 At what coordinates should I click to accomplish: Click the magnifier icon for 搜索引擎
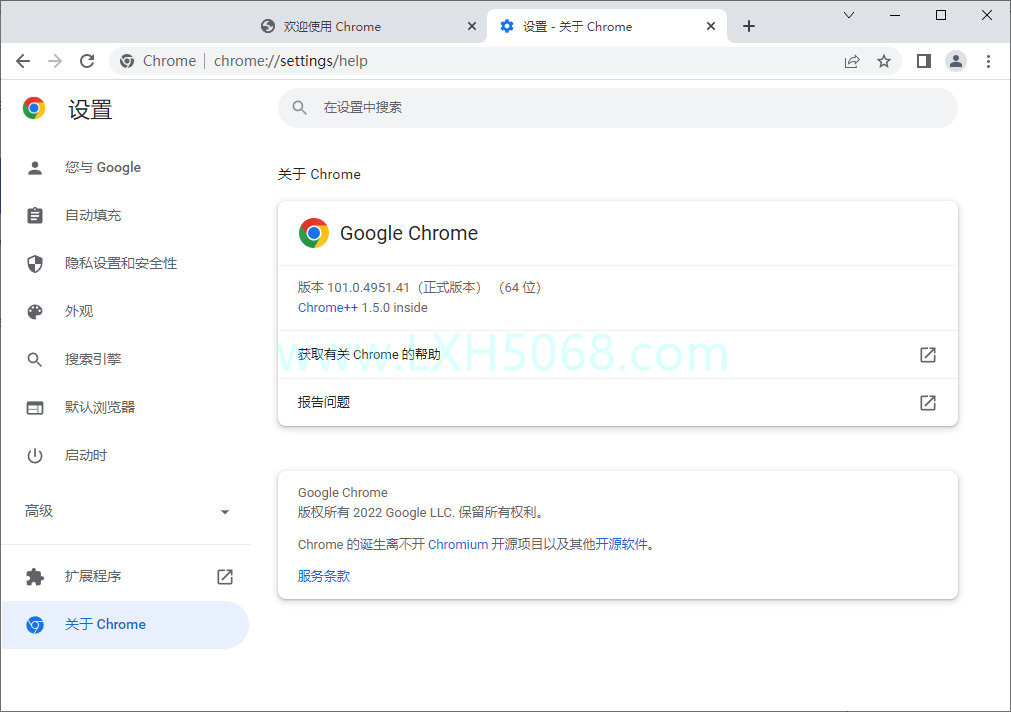click(35, 359)
